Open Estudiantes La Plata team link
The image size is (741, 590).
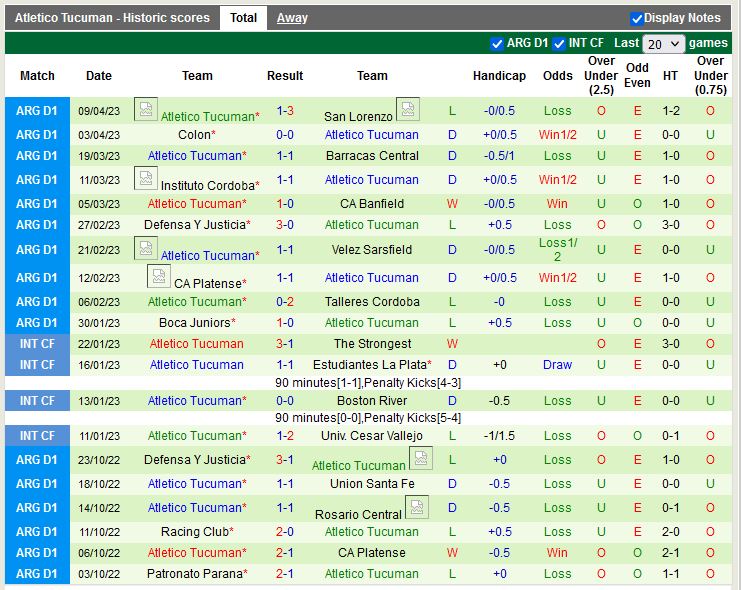pos(372,365)
